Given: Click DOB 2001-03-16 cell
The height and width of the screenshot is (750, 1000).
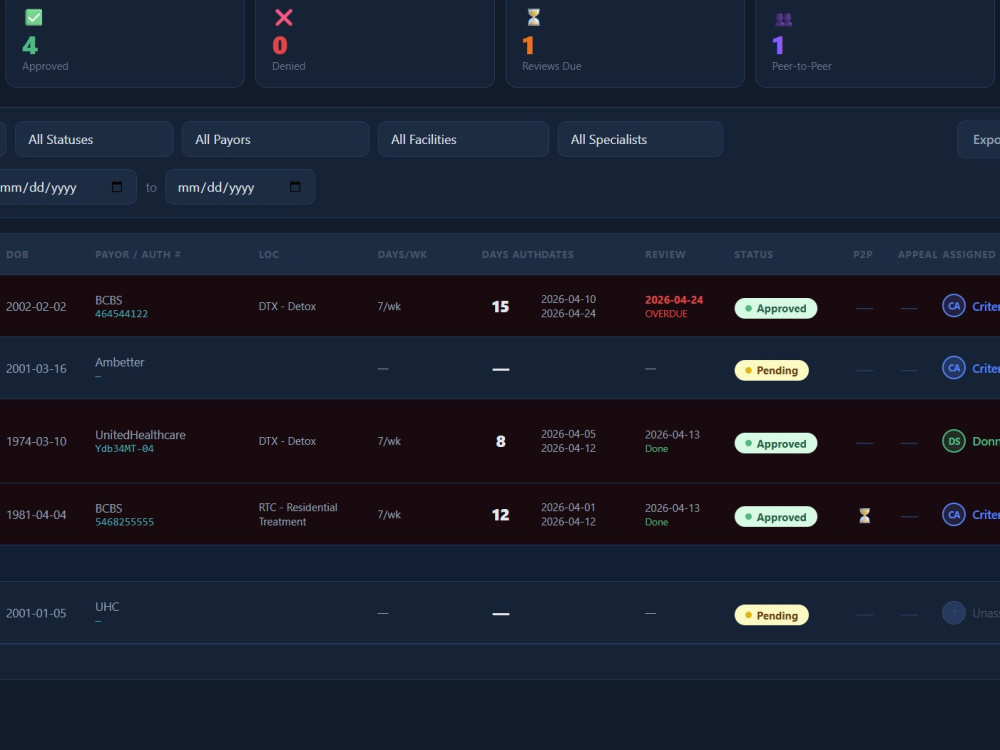Looking at the screenshot, I should 36,368.
